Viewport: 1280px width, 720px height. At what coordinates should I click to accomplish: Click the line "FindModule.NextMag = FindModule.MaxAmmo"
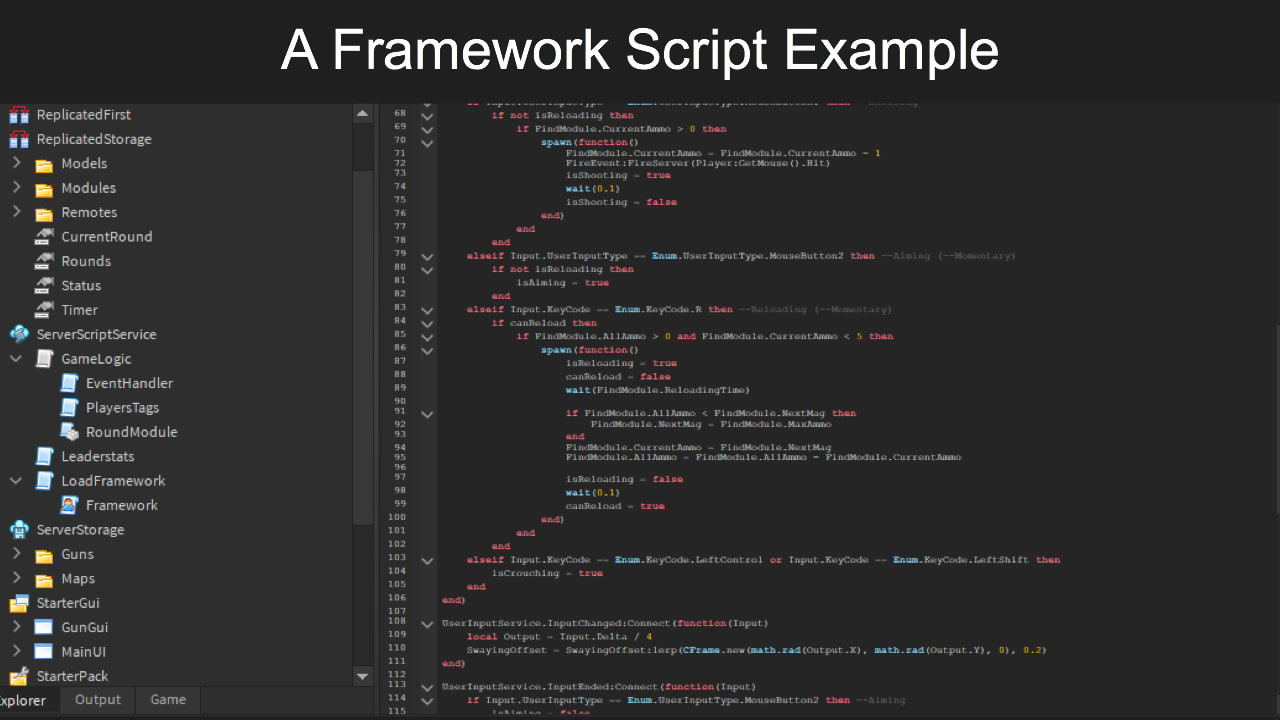click(x=710, y=424)
